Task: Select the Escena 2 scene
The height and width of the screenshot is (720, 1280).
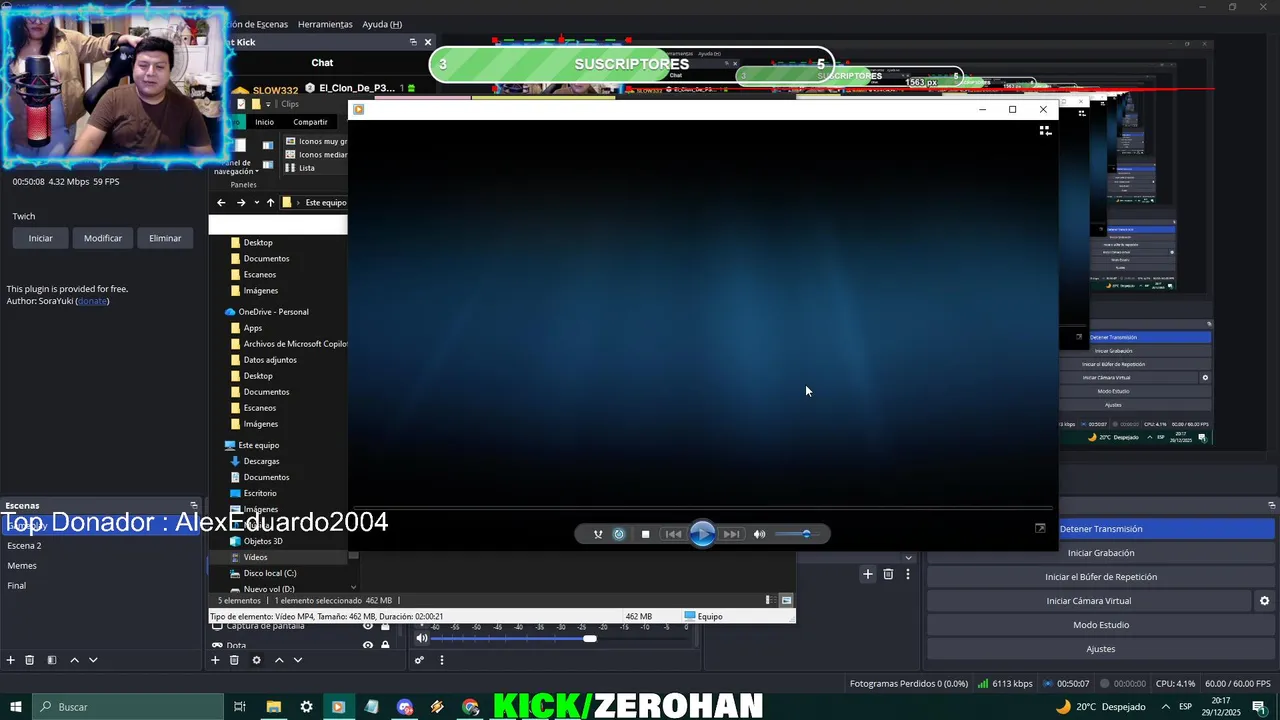Action: click(x=100, y=546)
